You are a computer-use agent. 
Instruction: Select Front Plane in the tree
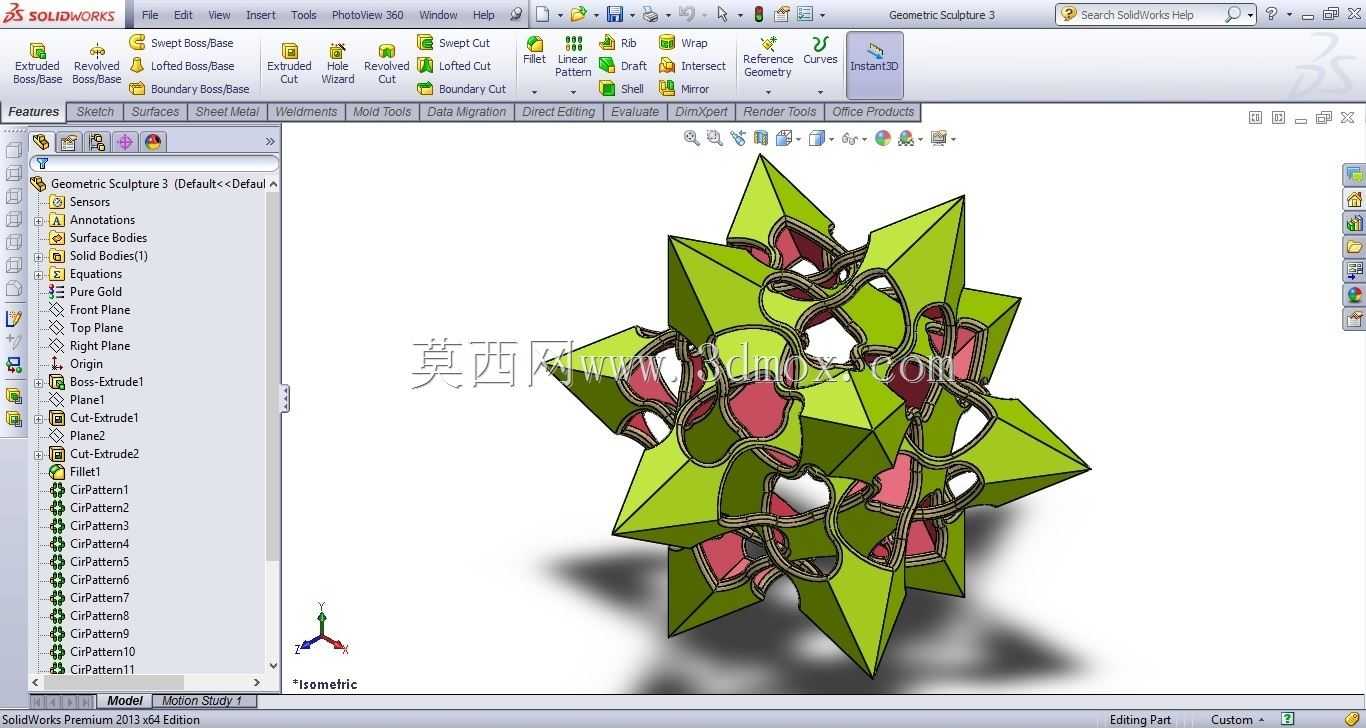click(x=89, y=310)
